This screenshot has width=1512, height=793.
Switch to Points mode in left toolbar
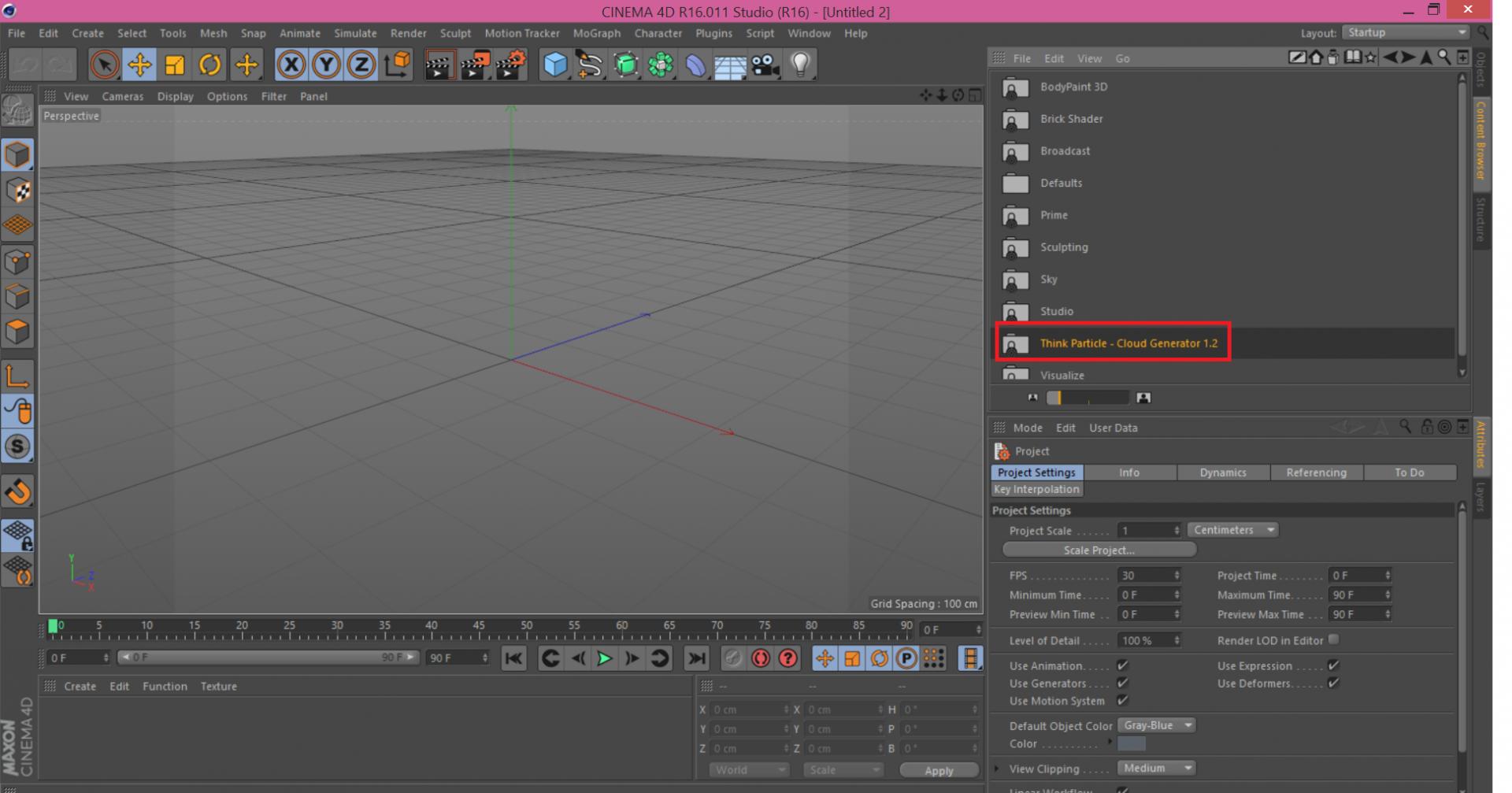[x=17, y=261]
